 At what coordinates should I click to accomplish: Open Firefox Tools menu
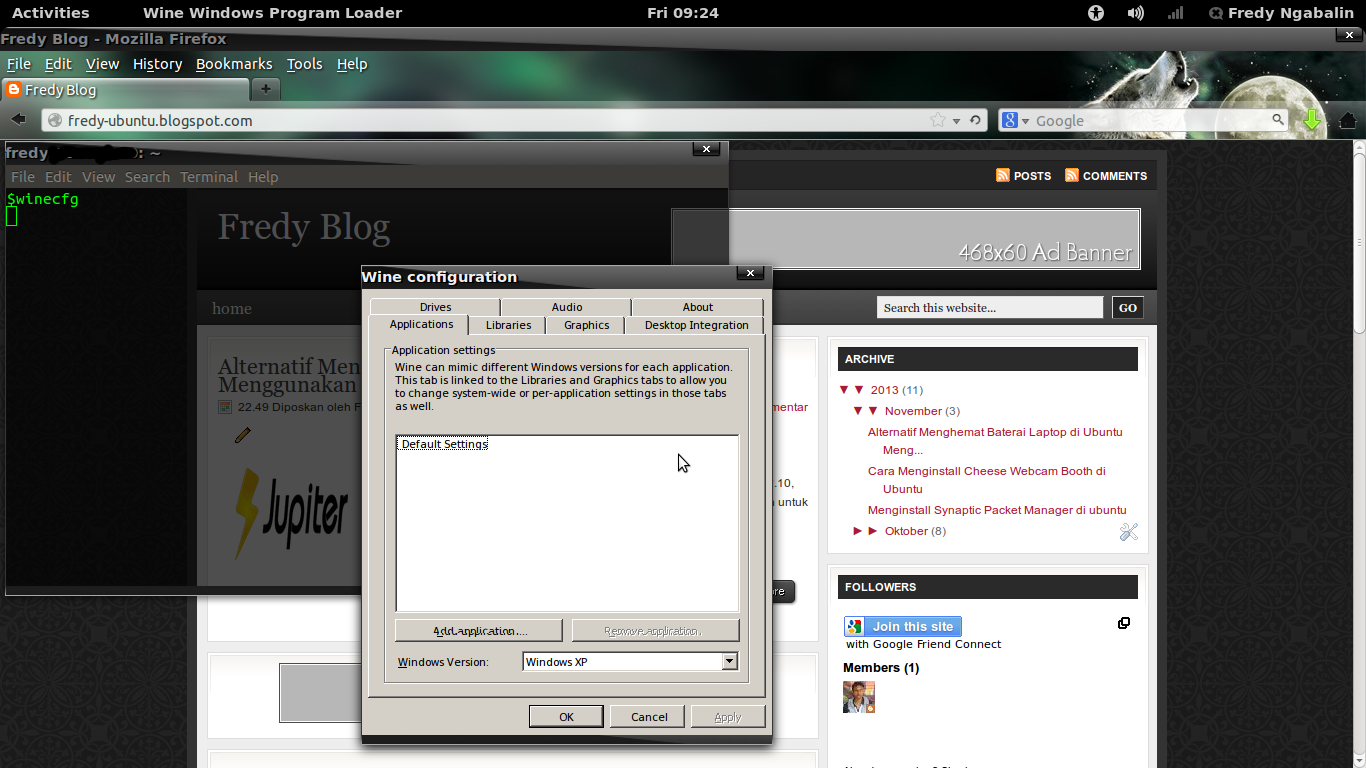click(305, 64)
